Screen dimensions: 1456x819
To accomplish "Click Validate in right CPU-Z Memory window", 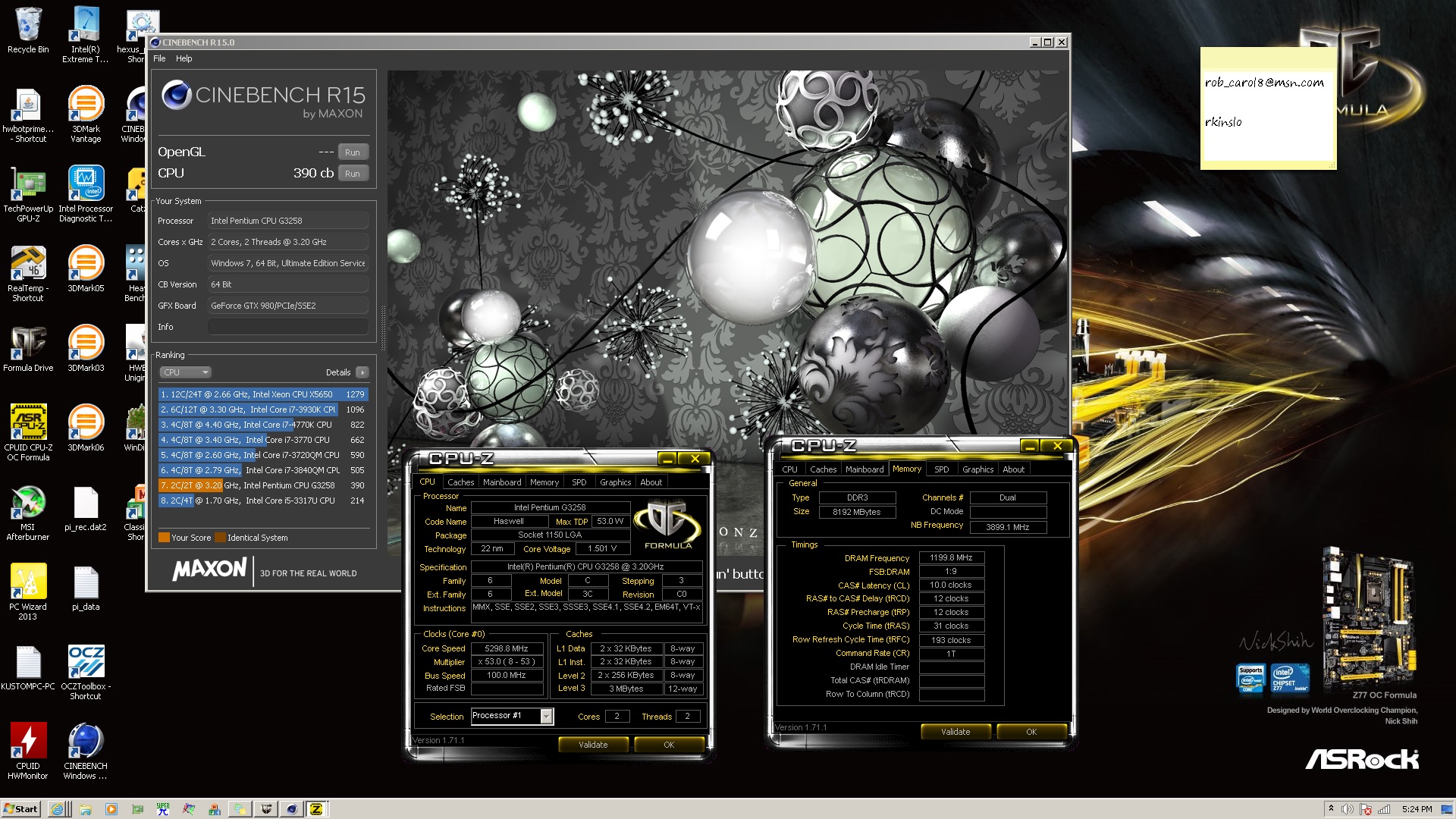I will tap(955, 732).
